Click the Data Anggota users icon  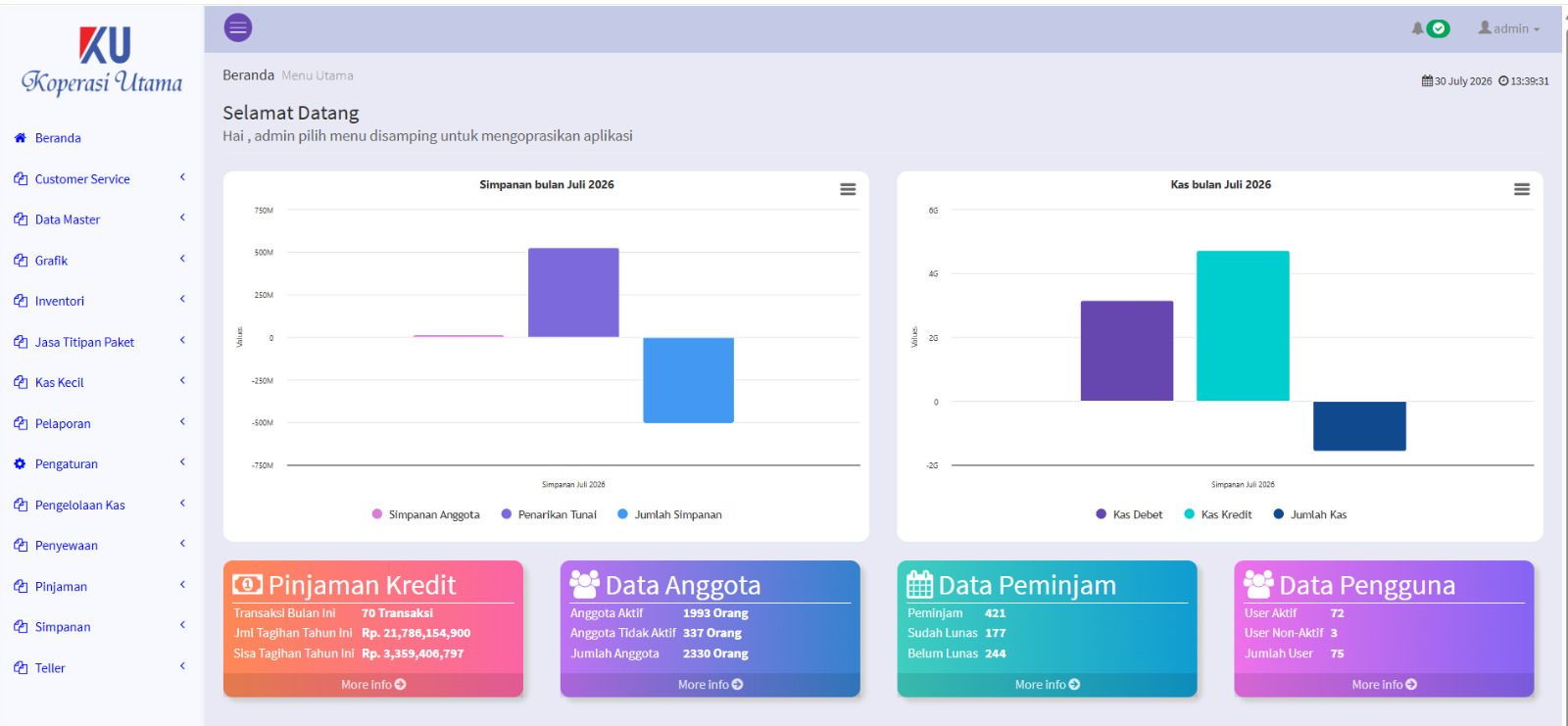(x=584, y=585)
